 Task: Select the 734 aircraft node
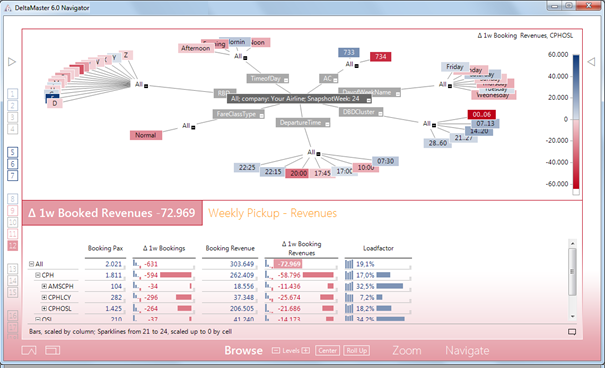pyautogui.click(x=380, y=57)
